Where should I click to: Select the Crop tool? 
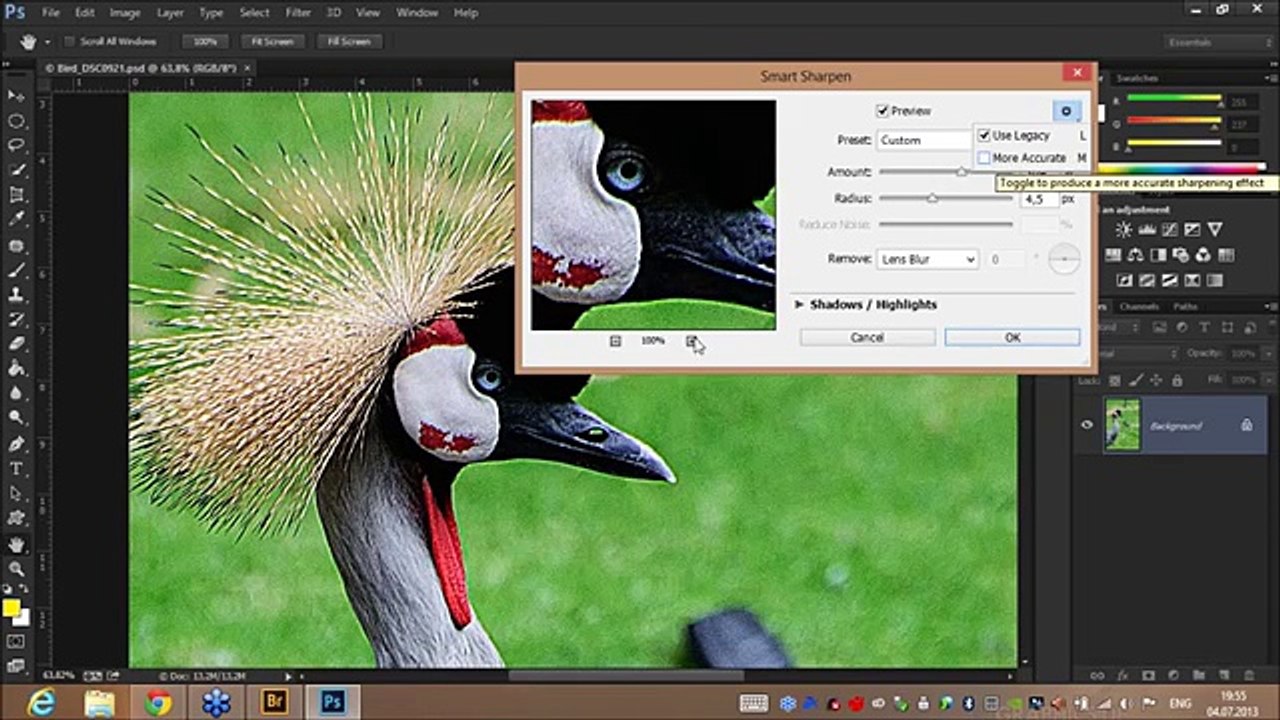click(x=16, y=195)
